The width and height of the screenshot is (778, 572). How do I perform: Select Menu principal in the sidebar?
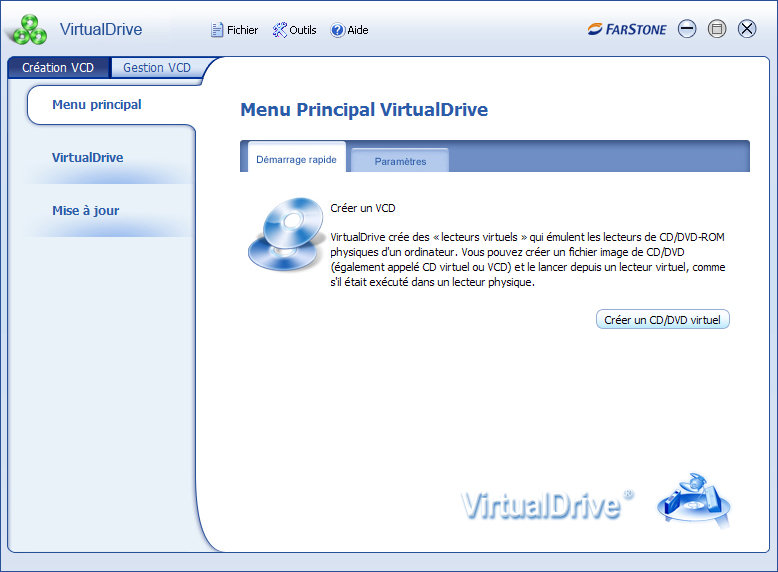tap(97, 105)
